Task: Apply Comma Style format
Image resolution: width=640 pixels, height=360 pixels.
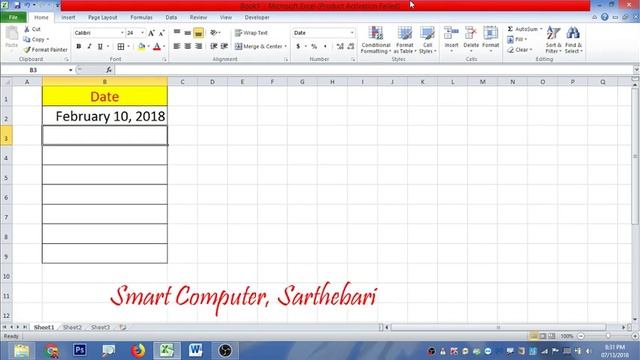Action: point(325,47)
